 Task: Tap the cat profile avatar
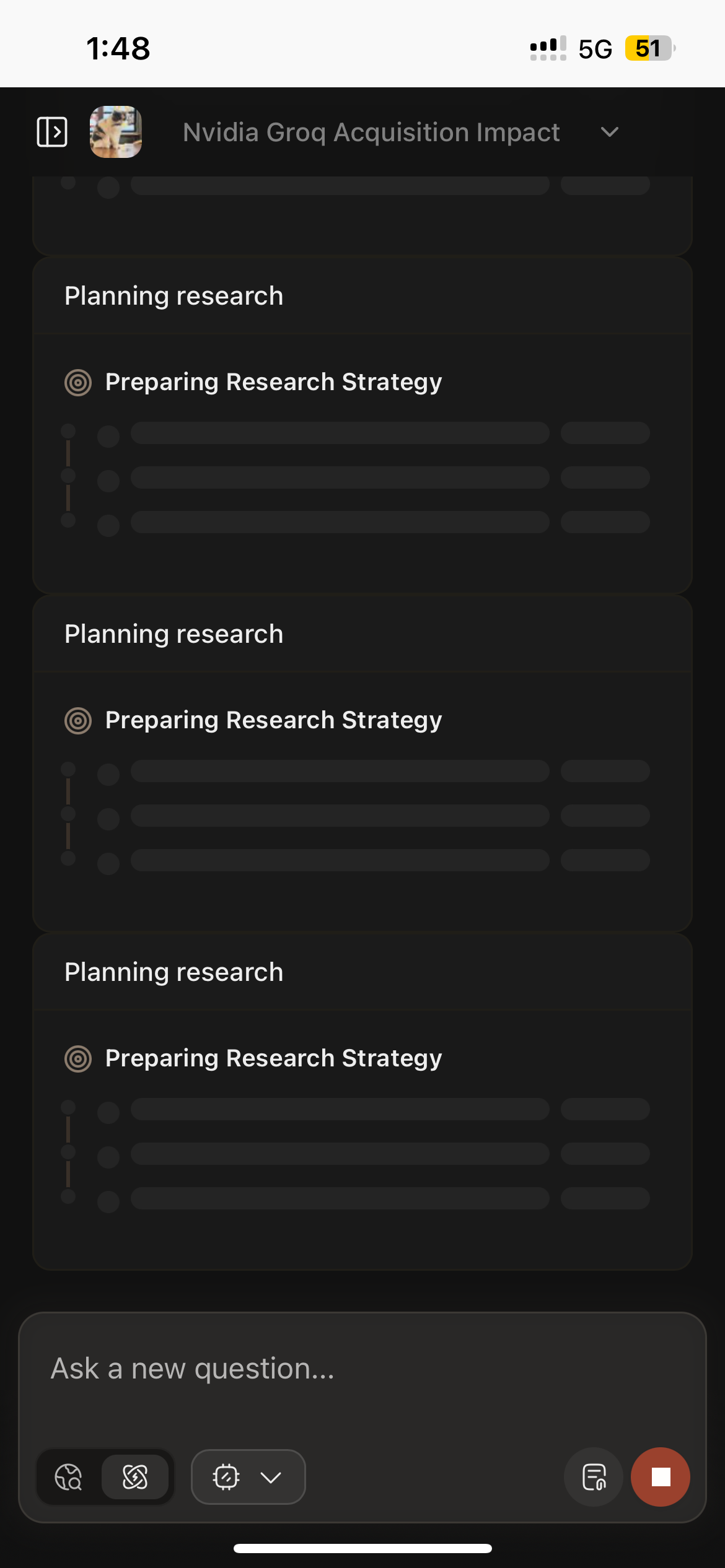[x=116, y=132]
